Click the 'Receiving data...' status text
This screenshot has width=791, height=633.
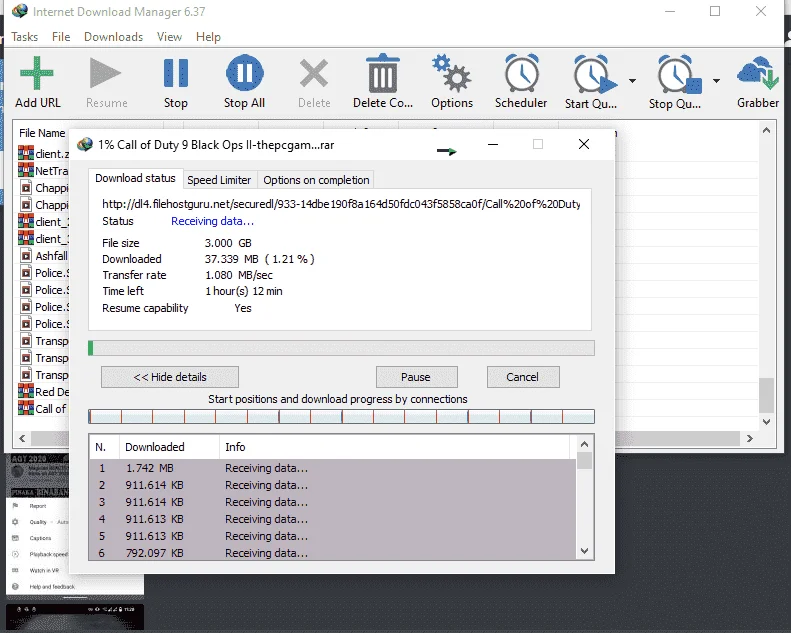[212, 221]
